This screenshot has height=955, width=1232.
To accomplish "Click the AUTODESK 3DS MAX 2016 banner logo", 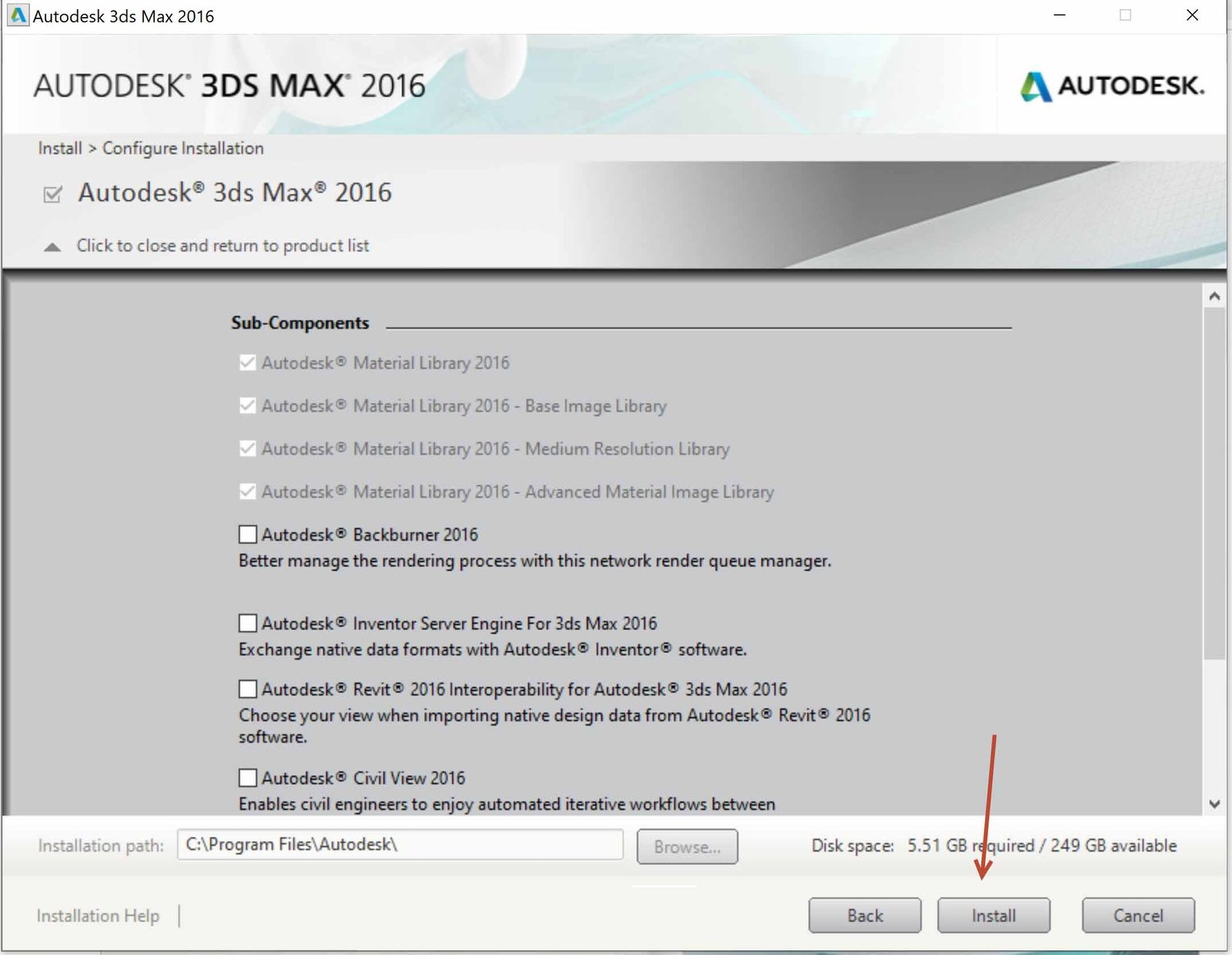I will coord(229,85).
